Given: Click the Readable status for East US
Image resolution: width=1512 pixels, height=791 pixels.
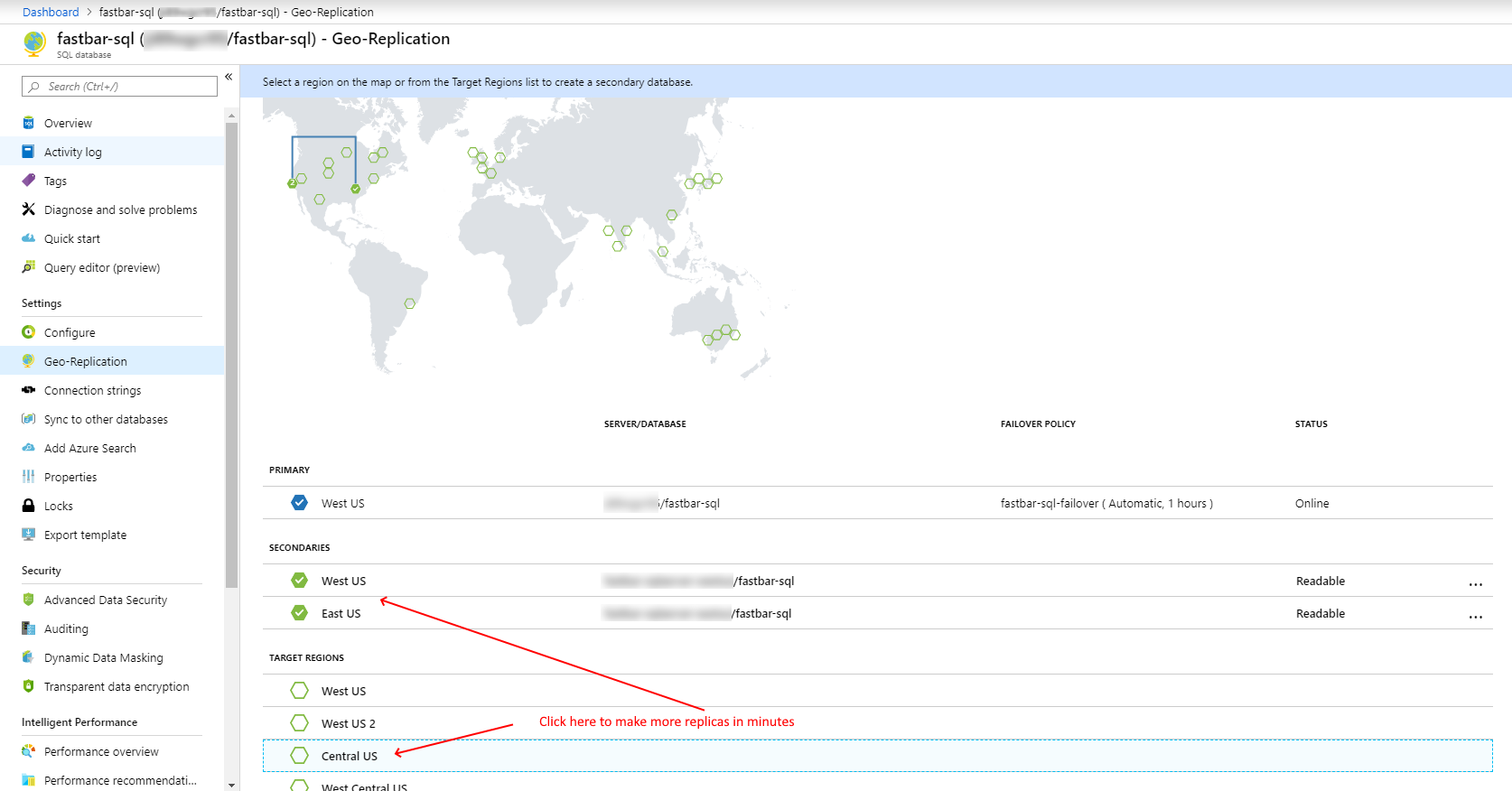Looking at the screenshot, I should (1320, 613).
